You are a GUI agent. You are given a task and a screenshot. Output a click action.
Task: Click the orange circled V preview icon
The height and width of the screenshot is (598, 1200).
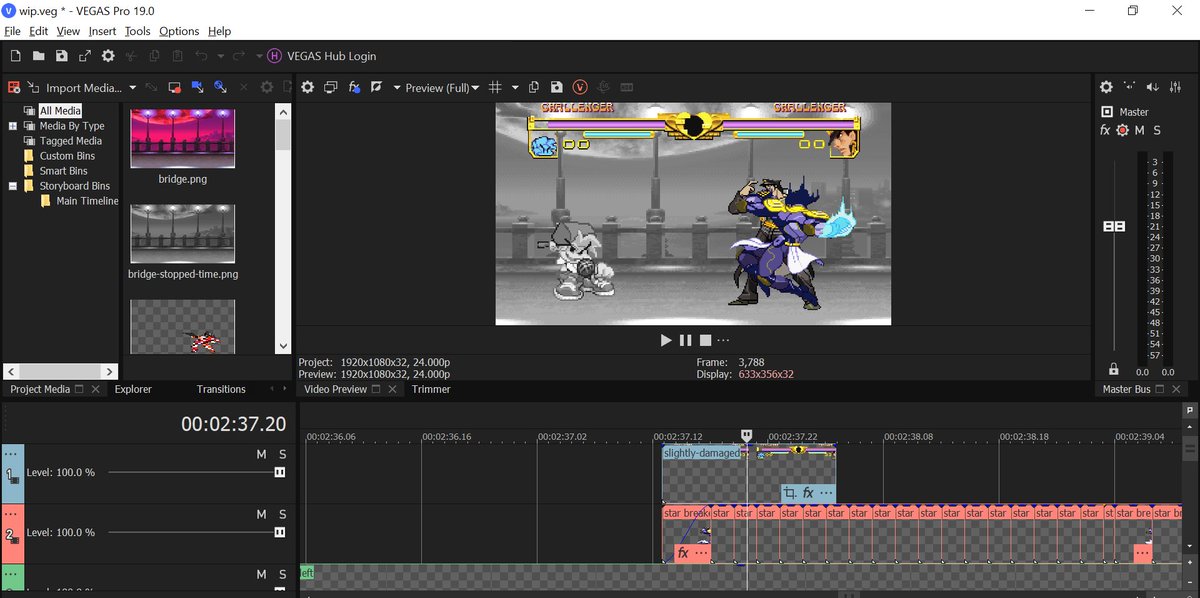[x=579, y=88]
